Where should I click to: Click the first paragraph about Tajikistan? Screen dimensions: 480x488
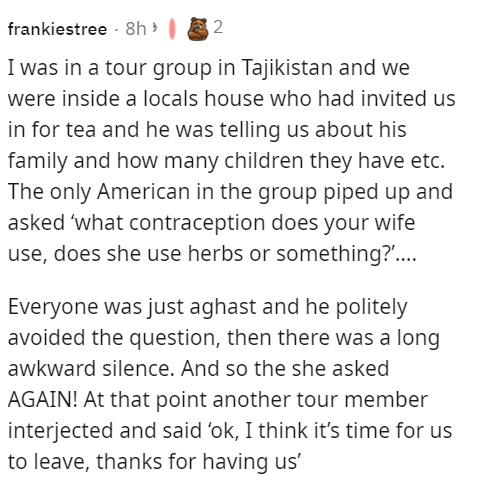[x=231, y=160]
